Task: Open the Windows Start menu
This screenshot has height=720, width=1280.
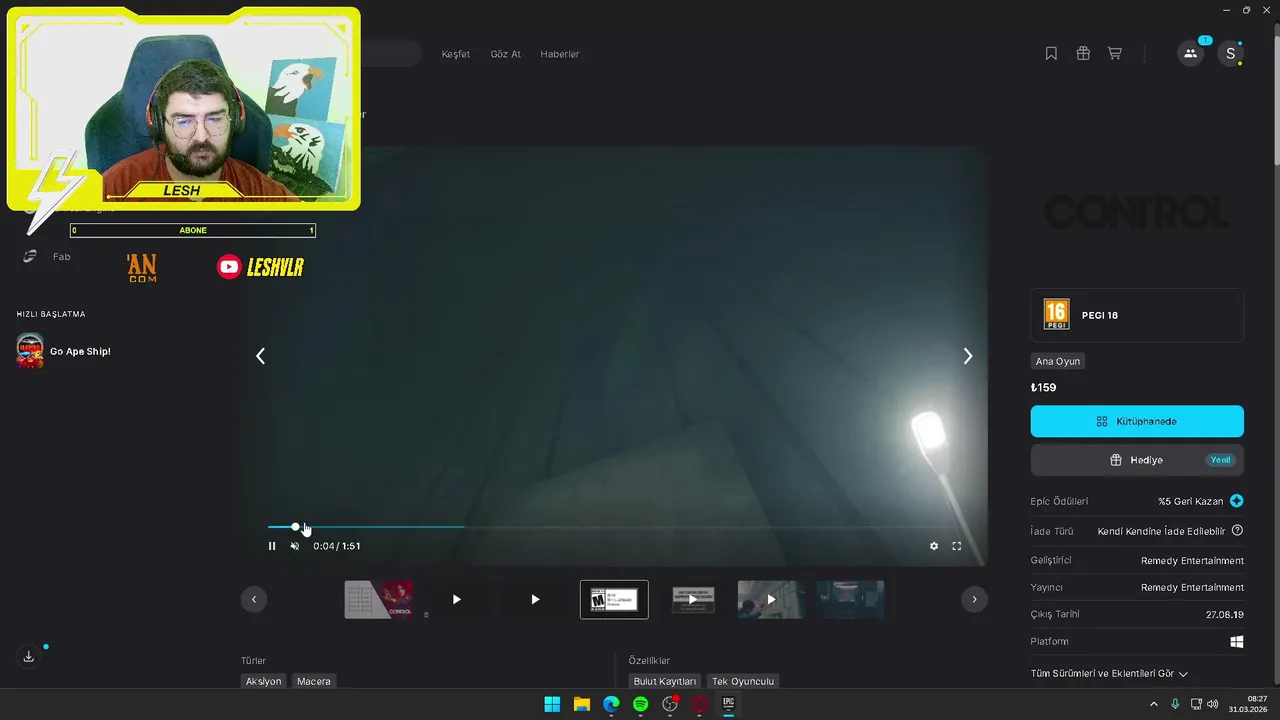Action: click(552, 704)
